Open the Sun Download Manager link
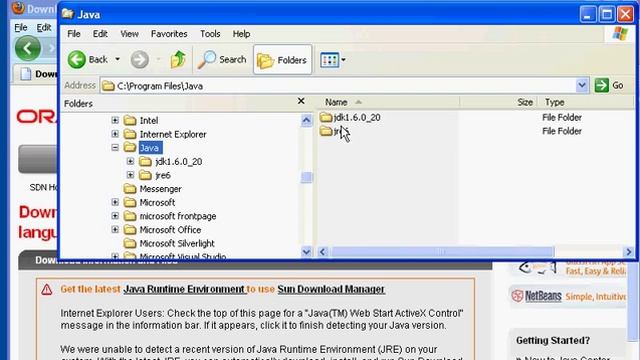This screenshot has height=360, width=640. (331, 289)
